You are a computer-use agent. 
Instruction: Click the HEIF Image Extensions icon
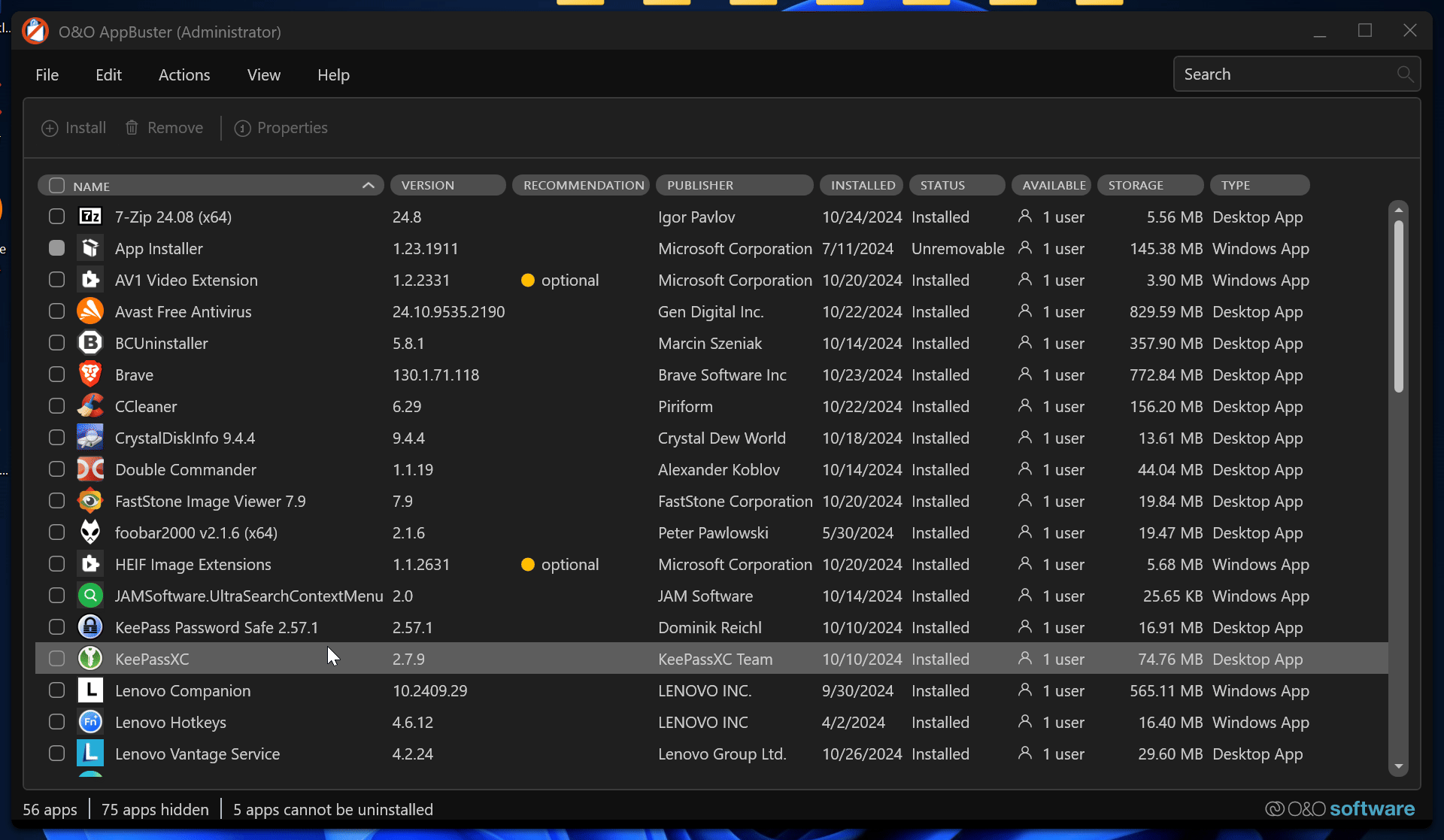tap(90, 564)
